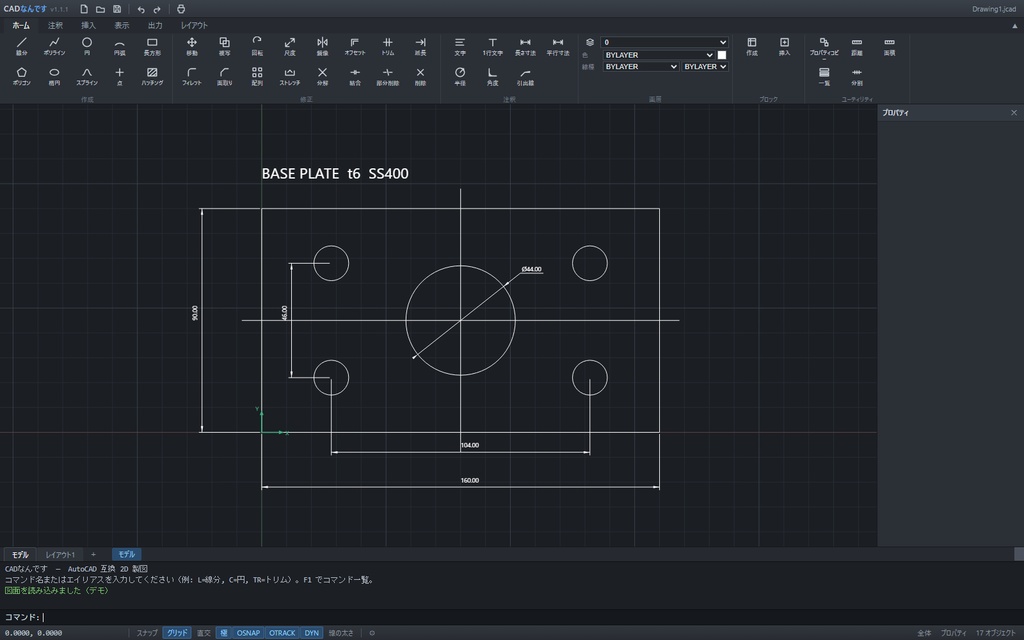This screenshot has width=1024, height=640.
Task: Insert multiline text (文字)
Action: pos(460,46)
